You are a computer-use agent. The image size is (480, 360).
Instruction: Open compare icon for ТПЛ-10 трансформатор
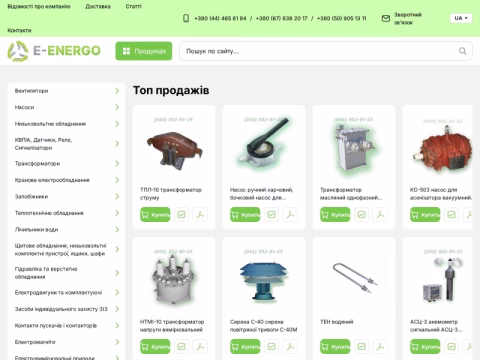[181, 215]
